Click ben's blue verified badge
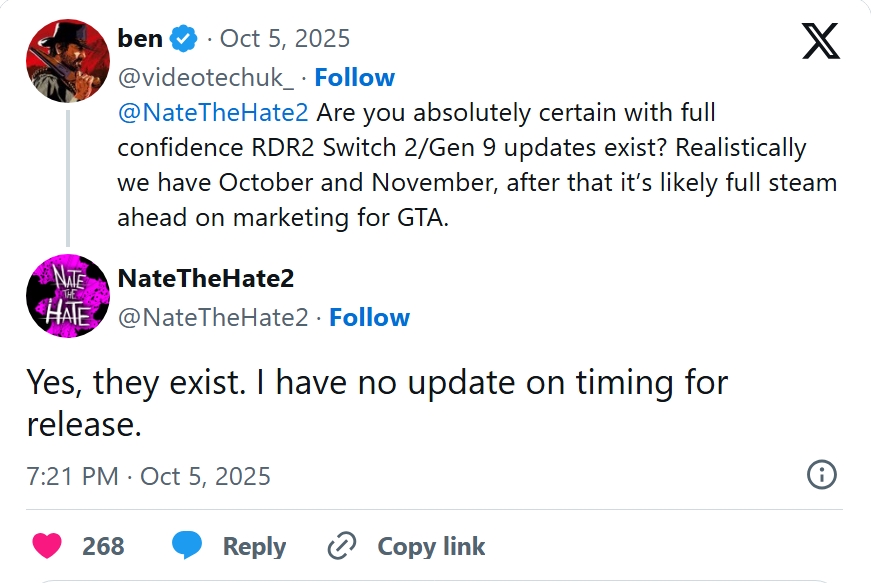871x583 pixels. [183, 39]
